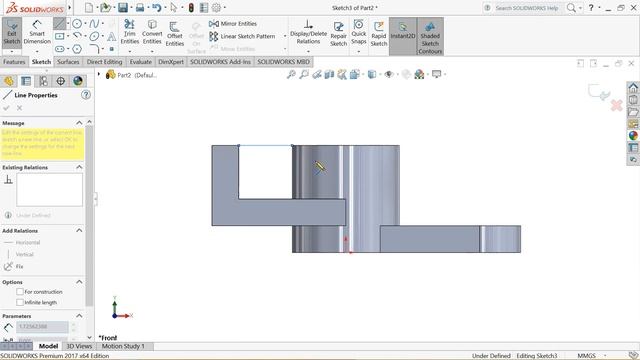The width and height of the screenshot is (640, 360).
Task: Click the Repair Sketch tool
Action: pyautogui.click(x=338, y=33)
